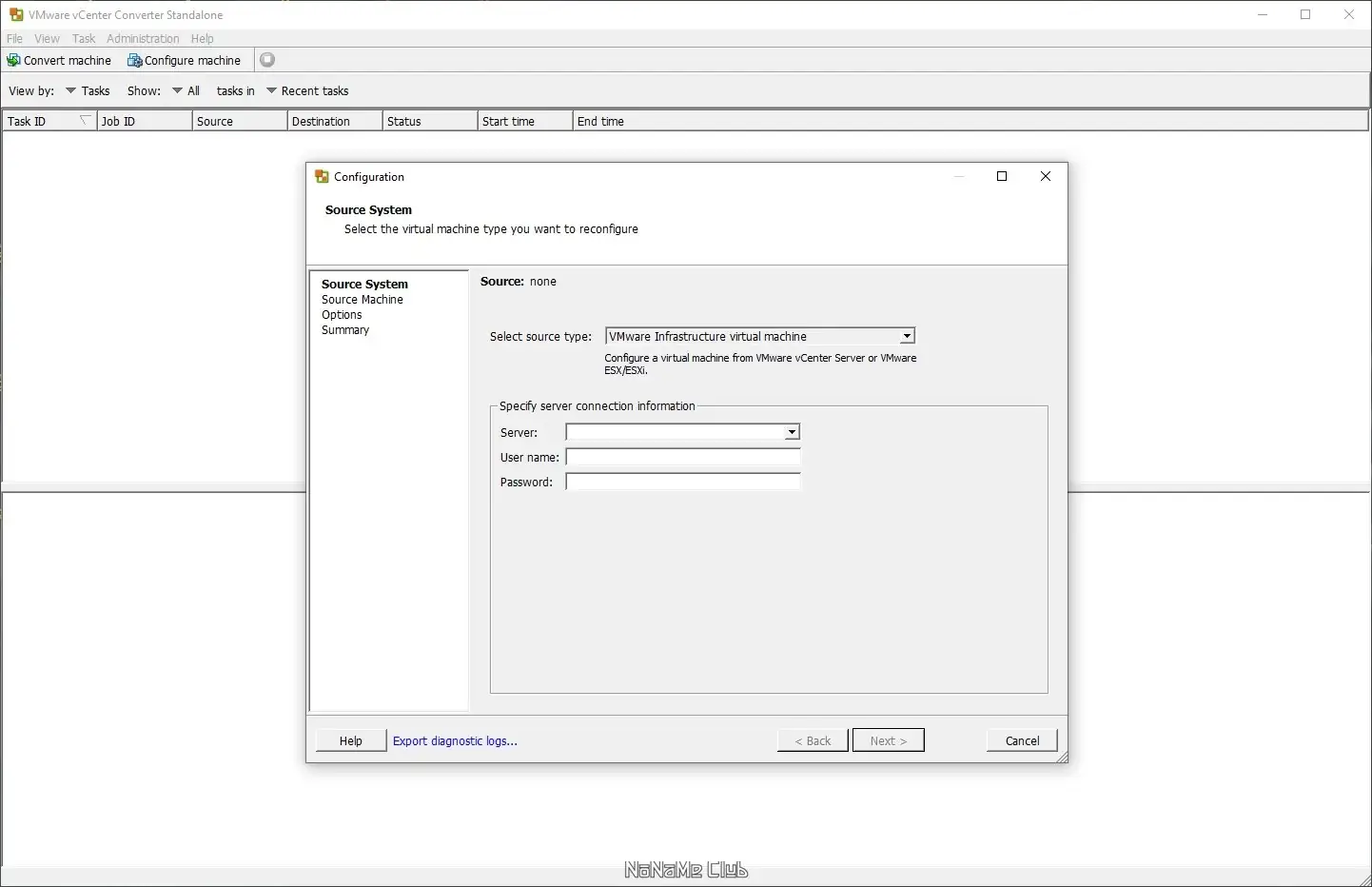Click the 'Configure a virtual machine from VMware vCenter' description

(x=760, y=364)
